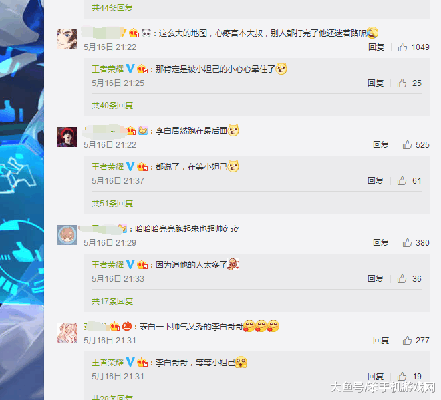
Task: Open first commenter's avatar profile
Action: (67, 39)
